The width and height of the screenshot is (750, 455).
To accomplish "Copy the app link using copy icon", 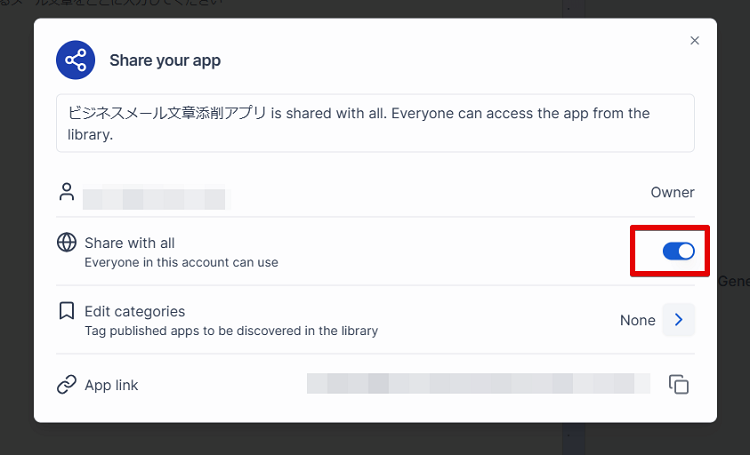I will pos(679,385).
